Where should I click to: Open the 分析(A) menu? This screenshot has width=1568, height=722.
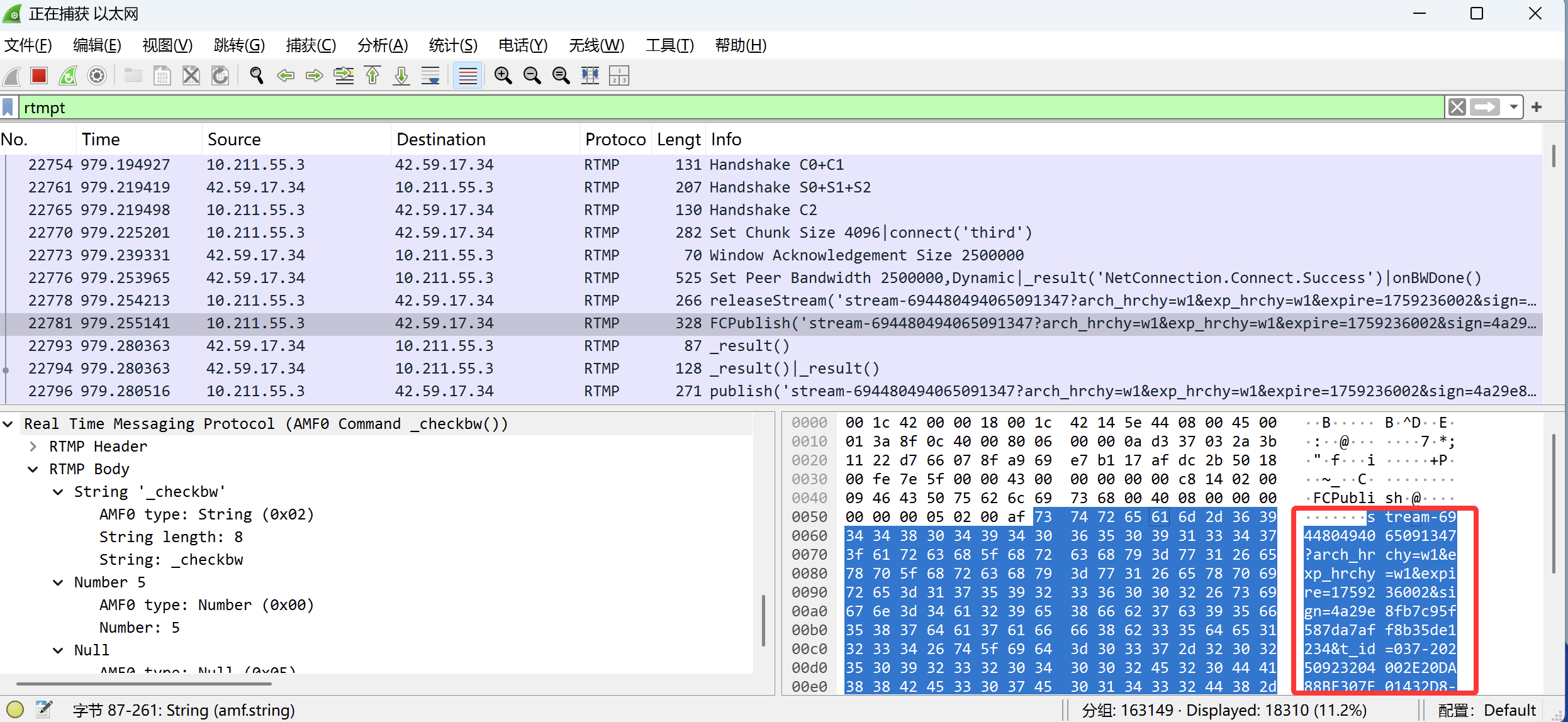tap(382, 45)
